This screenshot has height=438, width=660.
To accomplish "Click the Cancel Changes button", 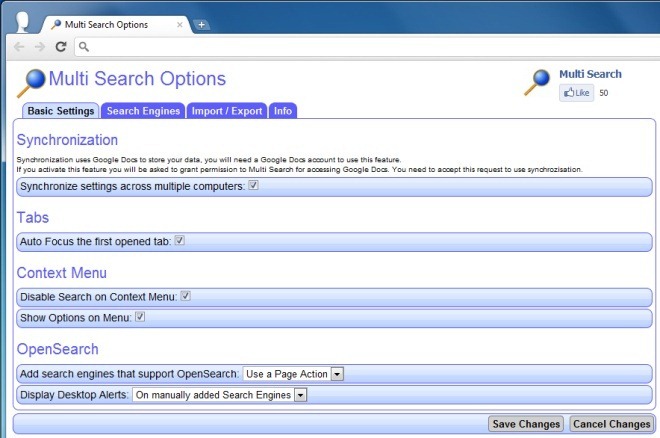I will point(611,424).
